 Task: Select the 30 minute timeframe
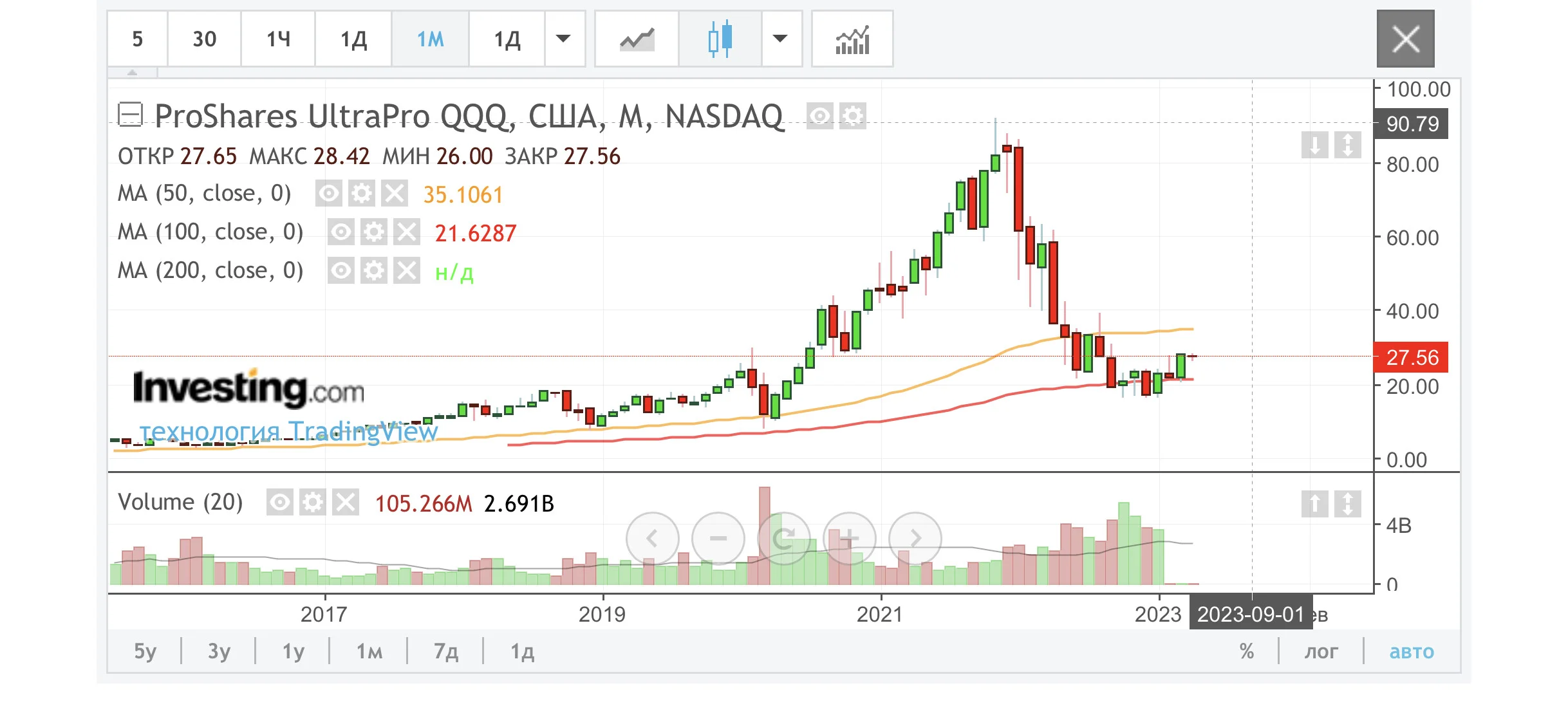point(205,39)
